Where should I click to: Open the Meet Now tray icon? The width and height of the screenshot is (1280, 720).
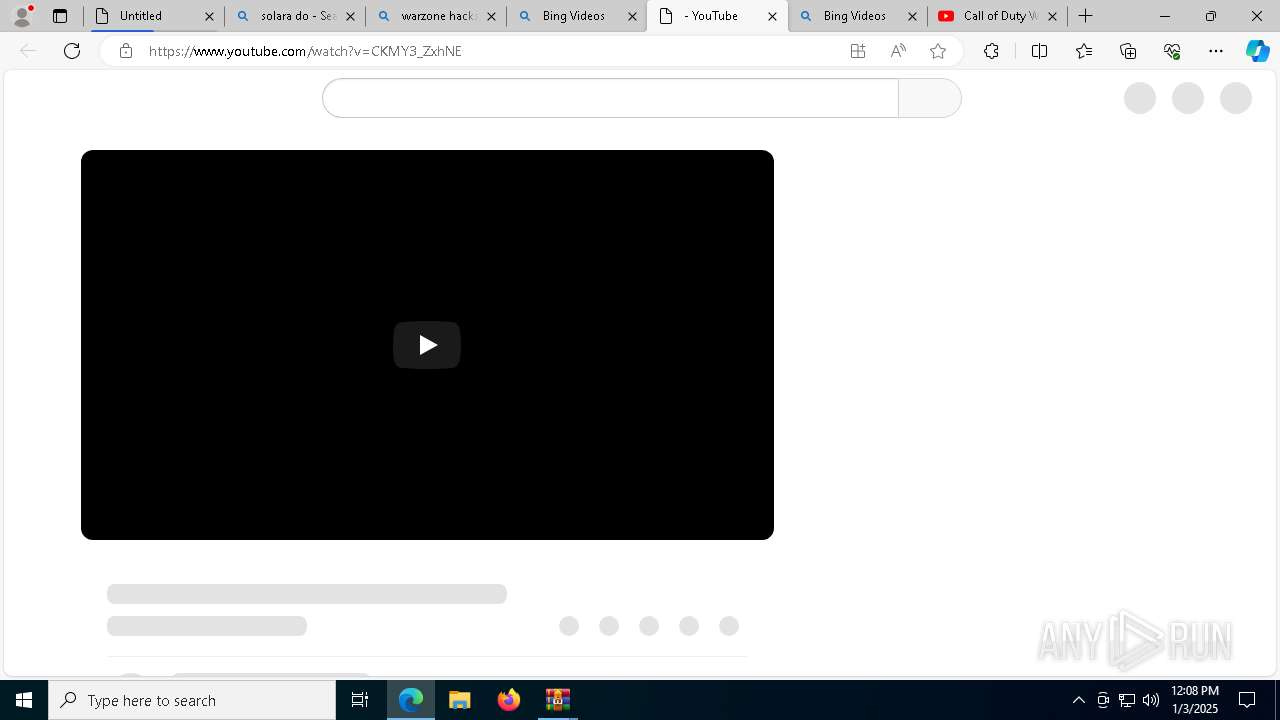pyautogui.click(x=1103, y=700)
